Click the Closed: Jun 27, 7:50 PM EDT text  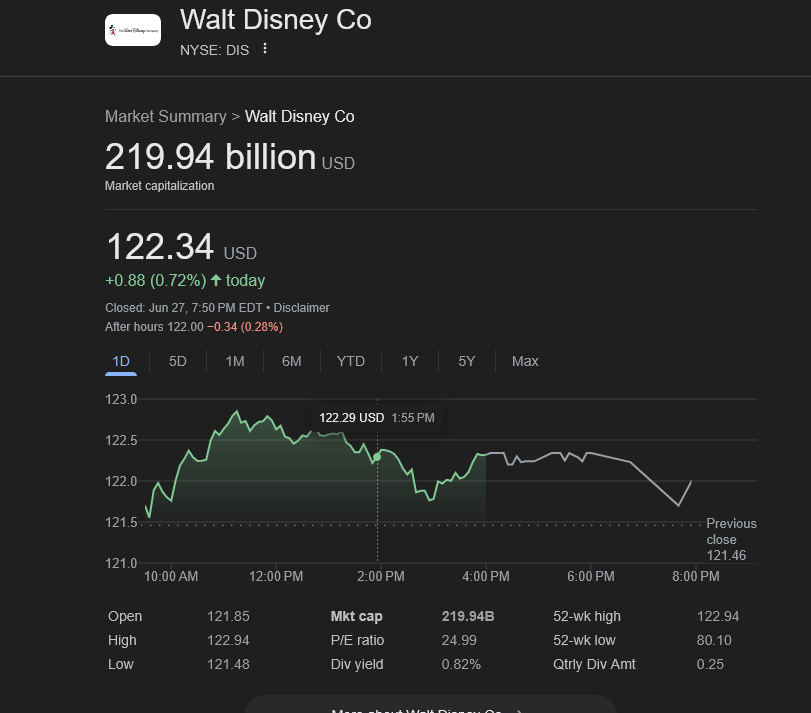(x=184, y=308)
